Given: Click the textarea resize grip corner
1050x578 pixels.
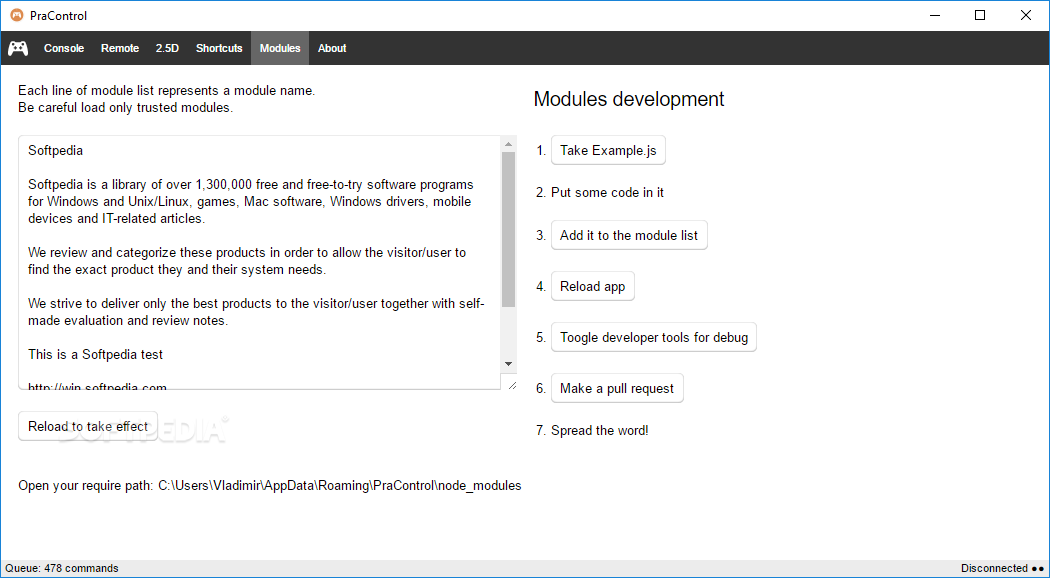Looking at the screenshot, I should 512,385.
